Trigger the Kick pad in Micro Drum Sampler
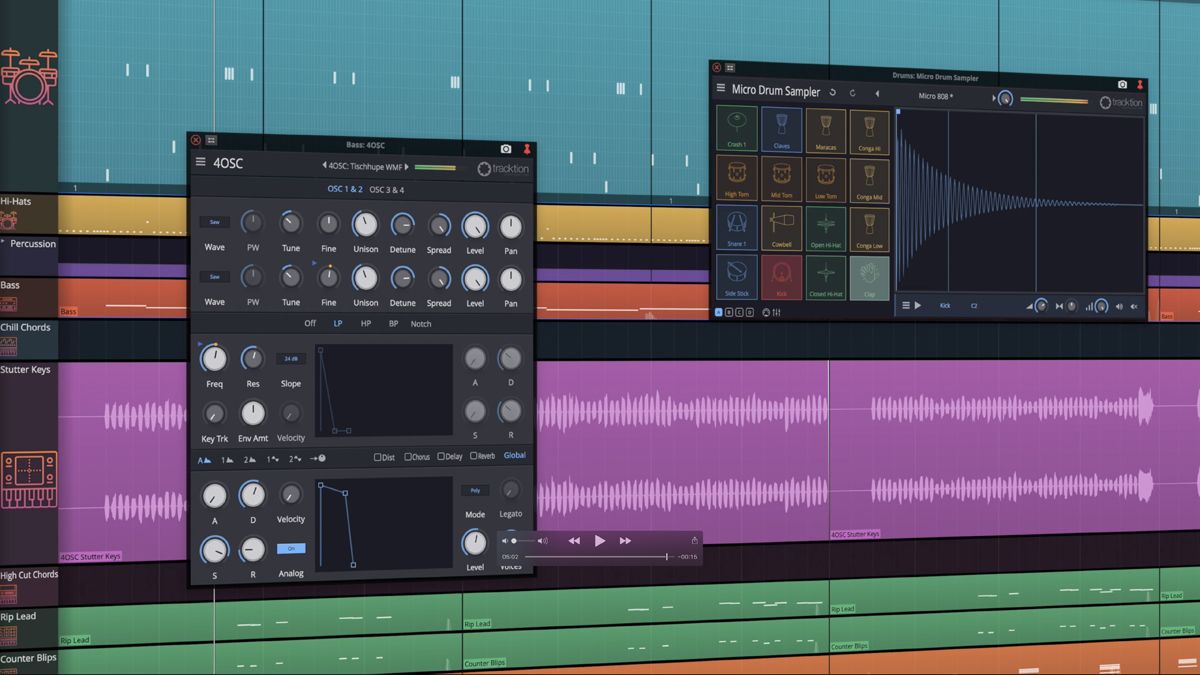Image resolution: width=1200 pixels, height=675 pixels. [781, 278]
